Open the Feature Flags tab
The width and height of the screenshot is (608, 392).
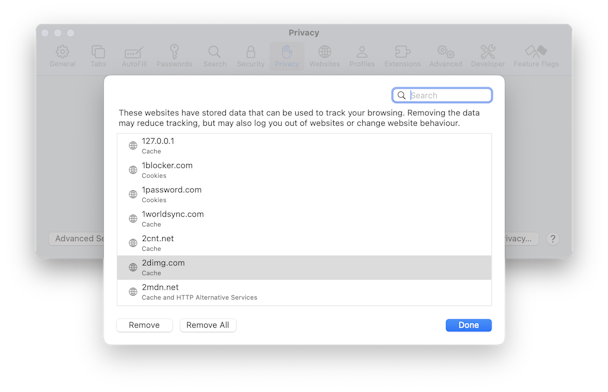[536, 56]
